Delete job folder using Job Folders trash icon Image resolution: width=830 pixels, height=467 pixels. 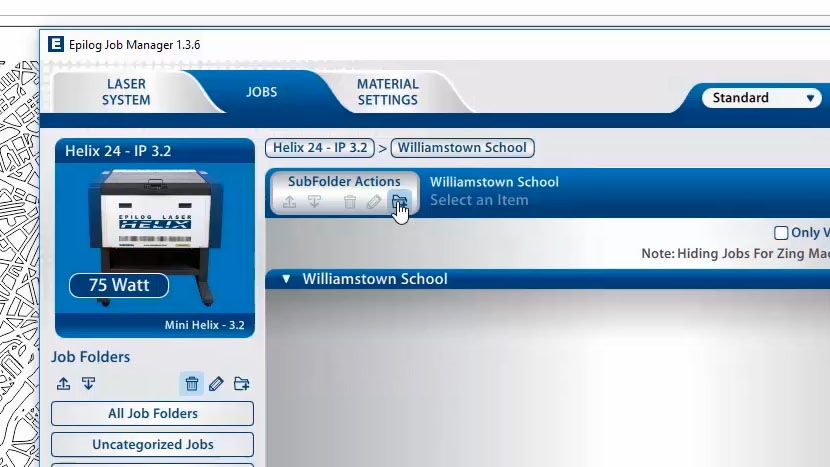click(192, 384)
